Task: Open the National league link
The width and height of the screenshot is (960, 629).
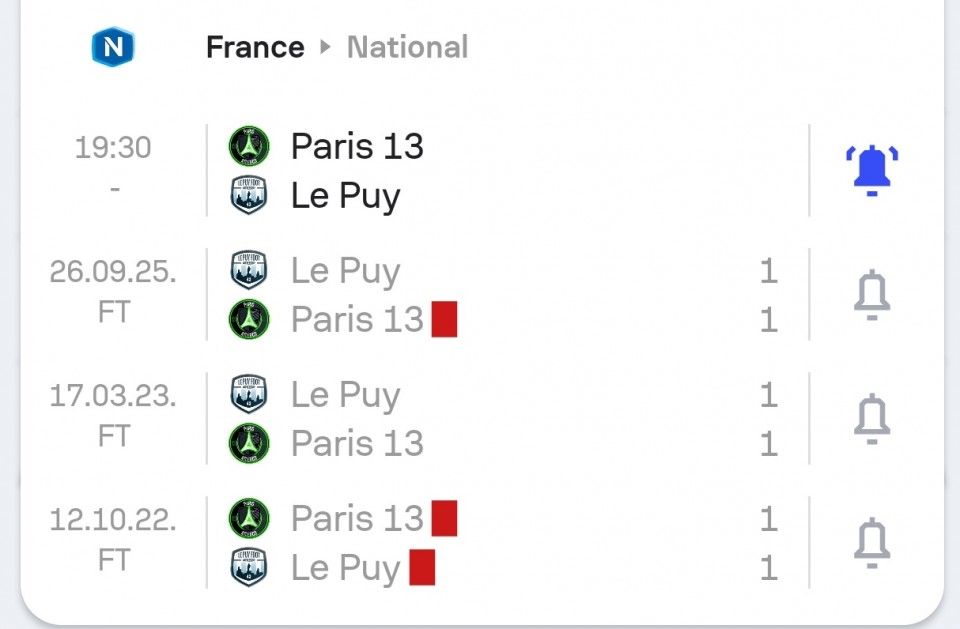Action: point(407,47)
